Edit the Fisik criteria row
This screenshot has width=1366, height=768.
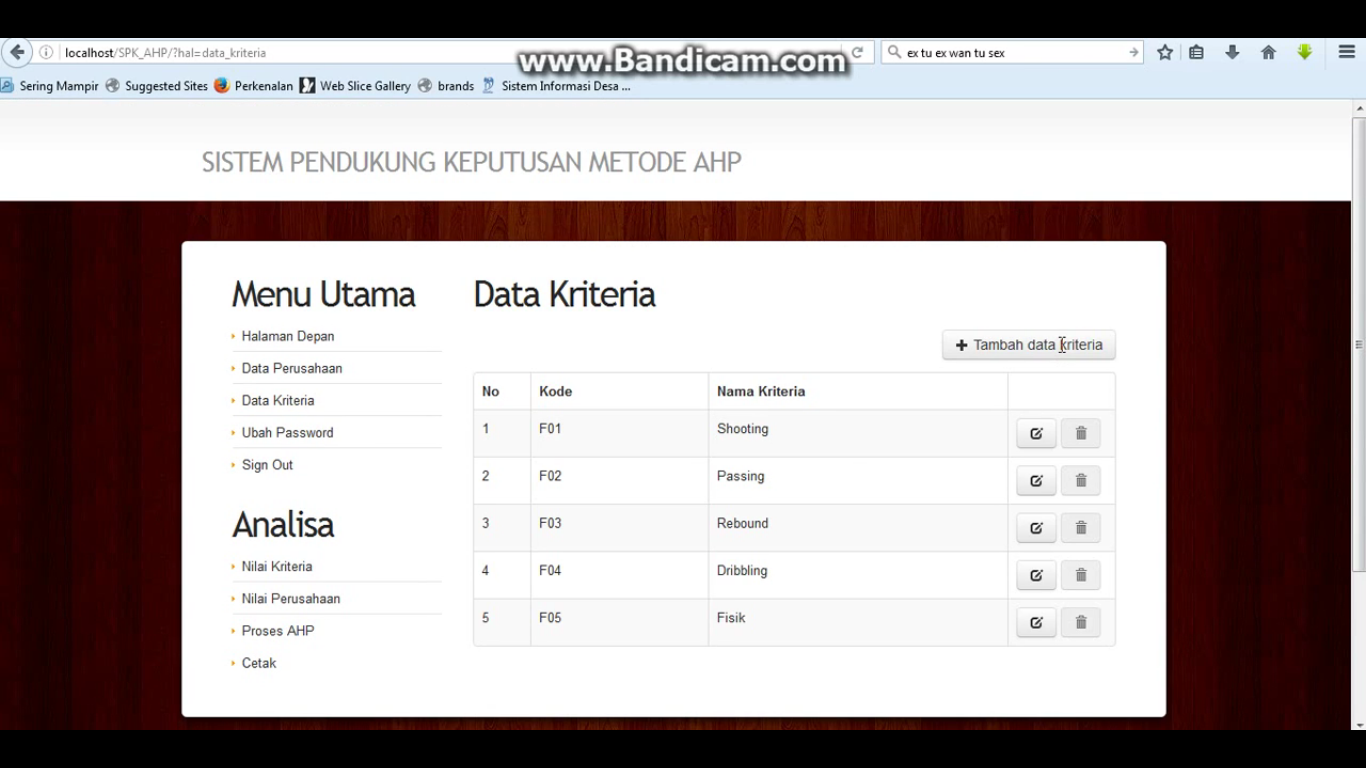[x=1036, y=622]
